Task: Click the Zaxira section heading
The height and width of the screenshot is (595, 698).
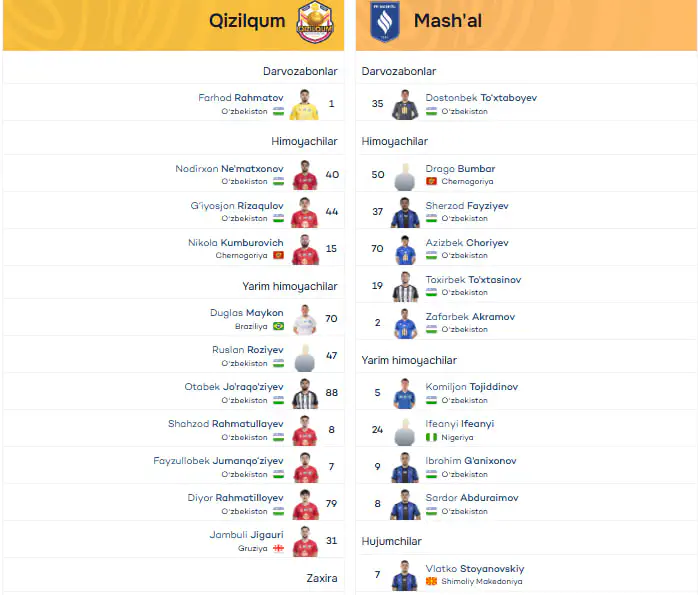Action: [322, 578]
